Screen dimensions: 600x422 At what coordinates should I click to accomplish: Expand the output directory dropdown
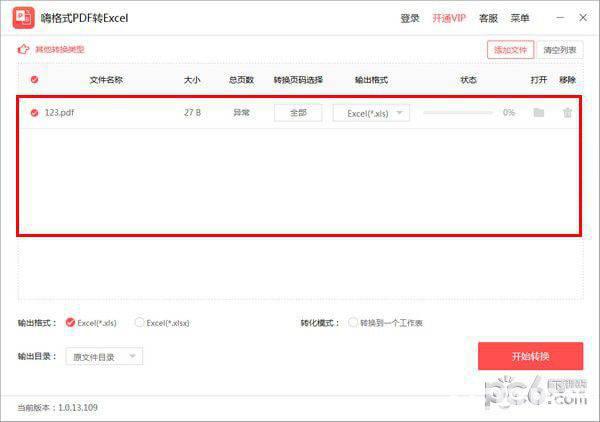click(104, 357)
